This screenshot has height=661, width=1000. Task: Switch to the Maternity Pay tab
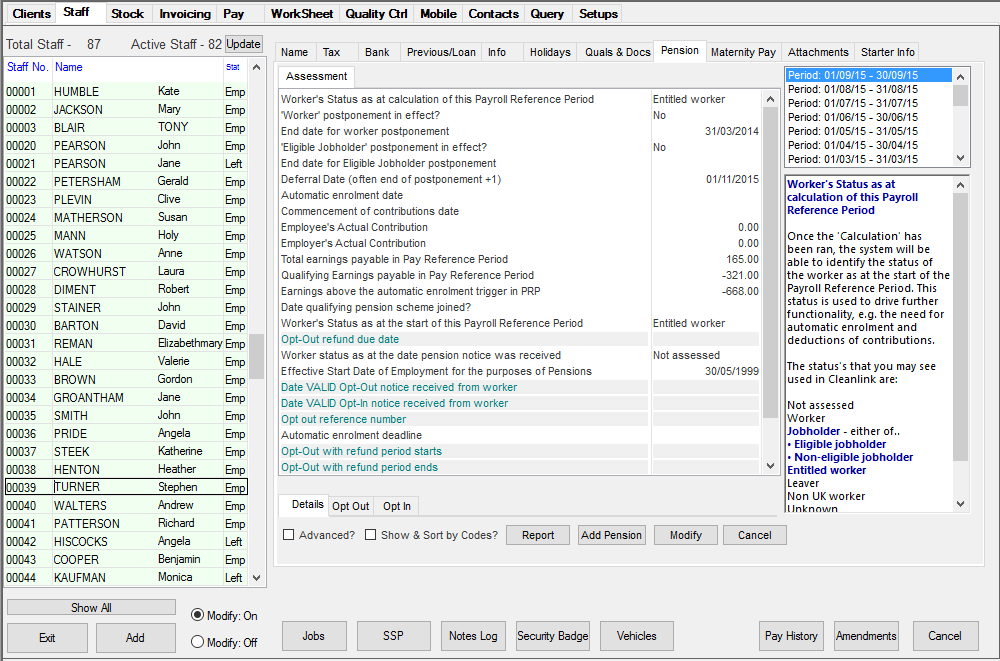(743, 51)
